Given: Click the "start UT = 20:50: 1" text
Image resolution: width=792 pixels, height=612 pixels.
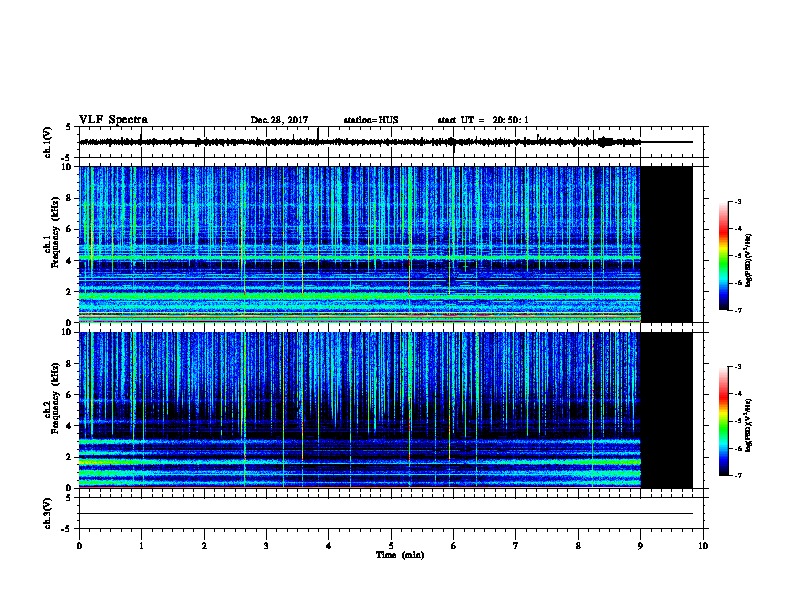Looking at the screenshot, I should [483, 120].
